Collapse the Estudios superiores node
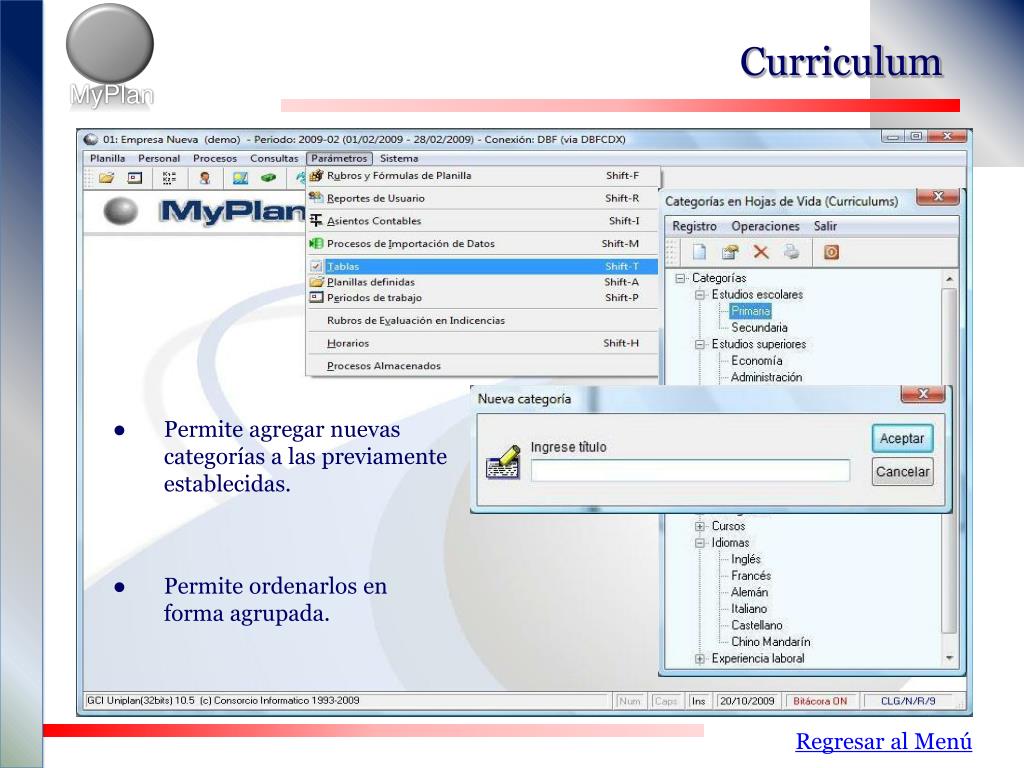Image resolution: width=1024 pixels, height=768 pixels. coord(700,344)
